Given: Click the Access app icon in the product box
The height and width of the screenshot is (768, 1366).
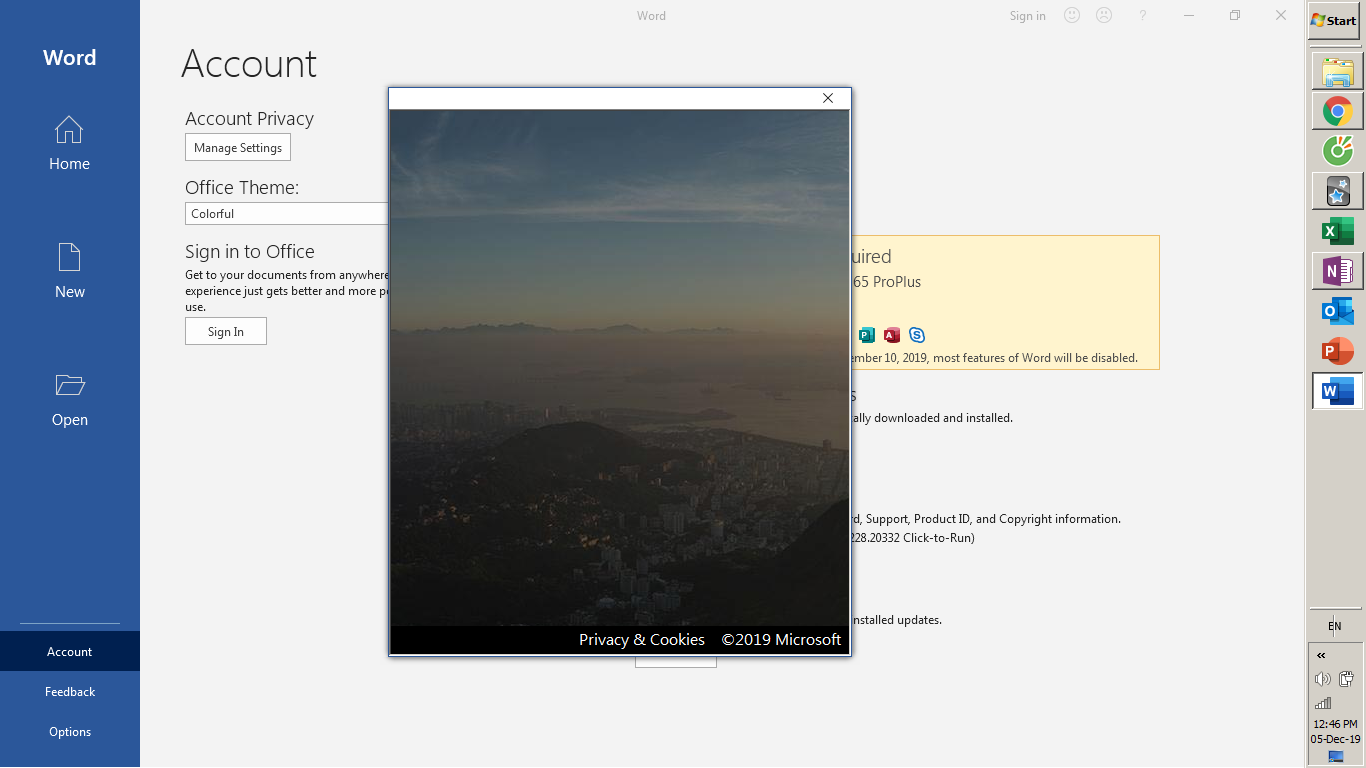Looking at the screenshot, I should point(891,335).
